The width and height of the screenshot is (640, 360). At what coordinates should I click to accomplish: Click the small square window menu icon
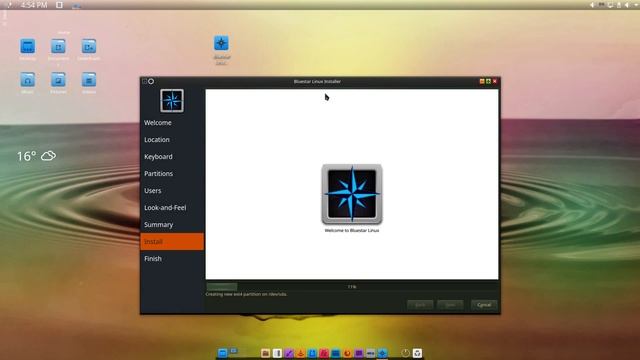click(144, 82)
